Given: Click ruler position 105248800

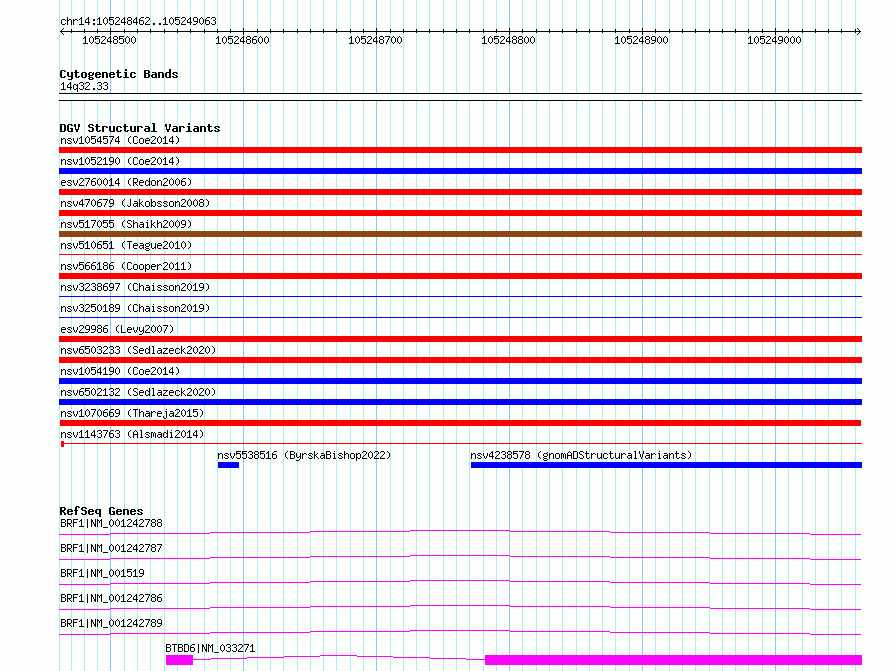Looking at the screenshot, I should point(508,40).
